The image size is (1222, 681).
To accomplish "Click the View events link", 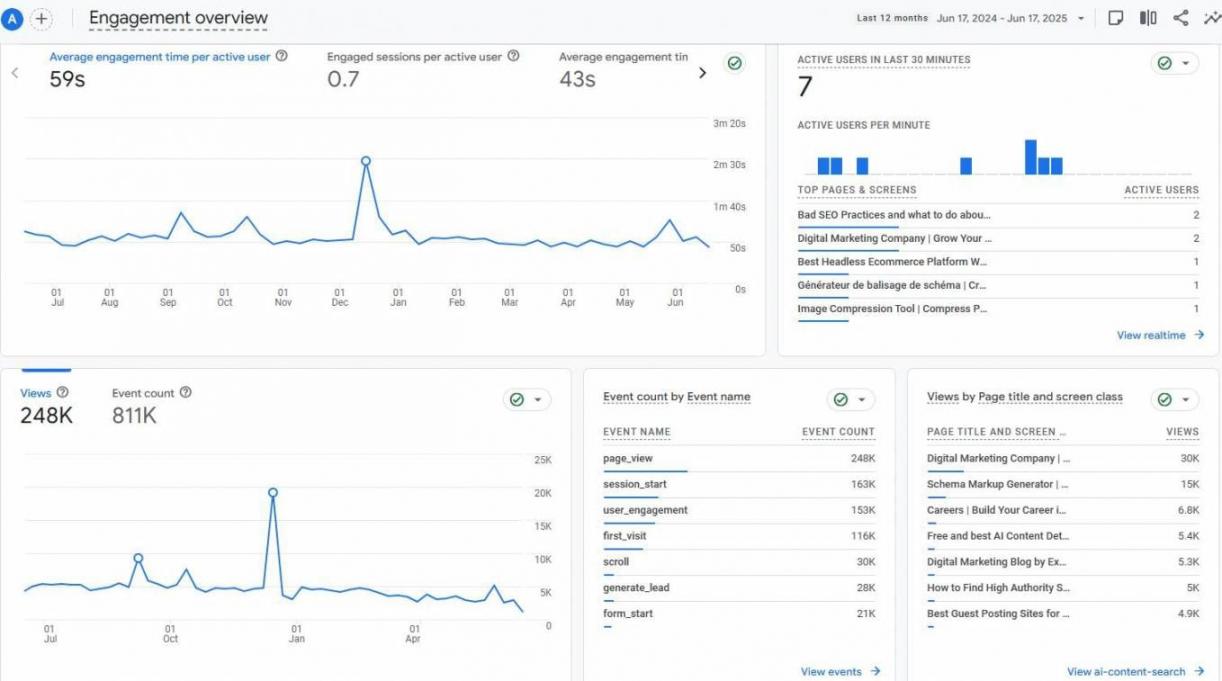I will coord(840,672).
